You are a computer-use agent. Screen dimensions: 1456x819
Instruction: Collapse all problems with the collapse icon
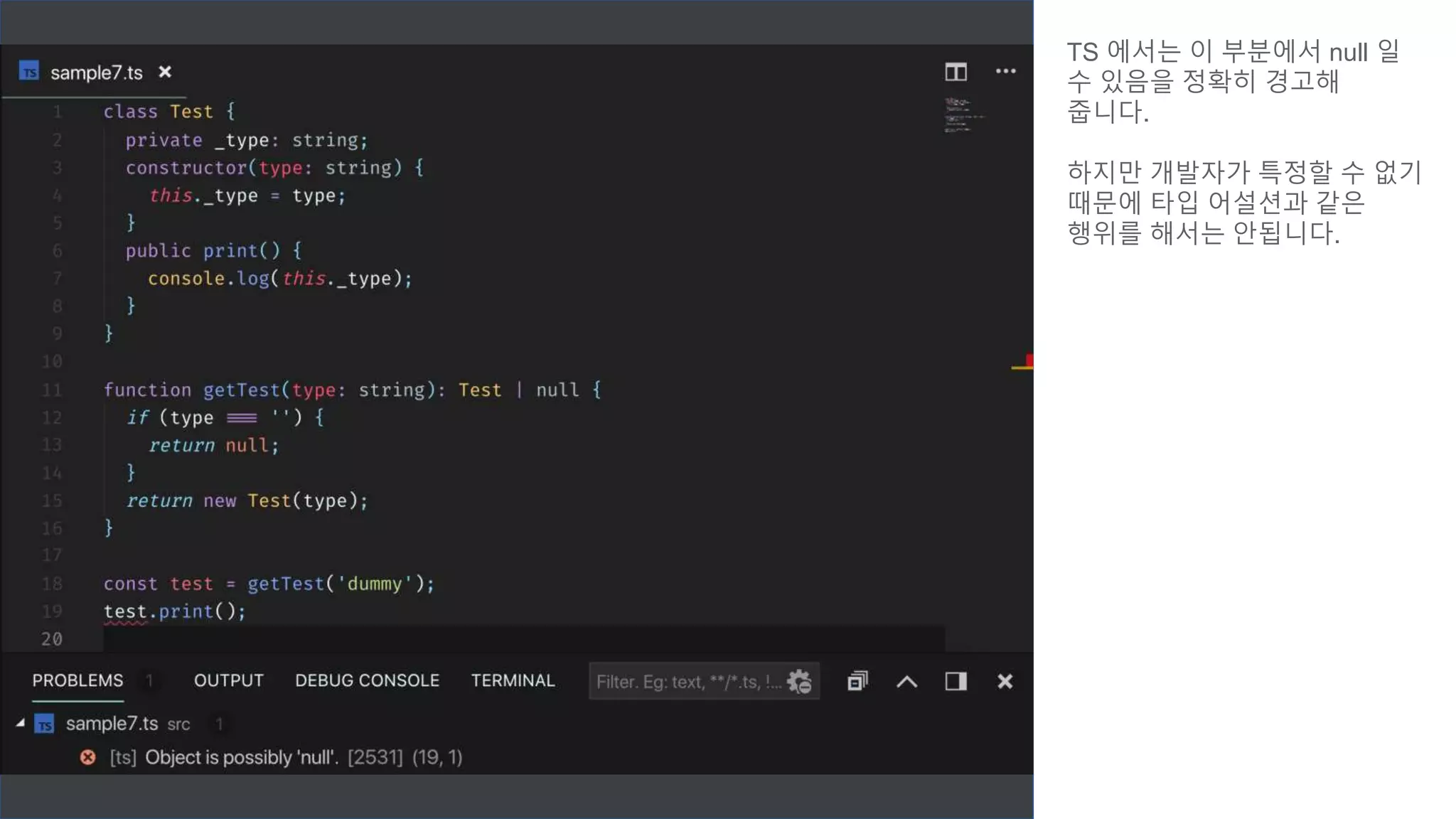[858, 681]
